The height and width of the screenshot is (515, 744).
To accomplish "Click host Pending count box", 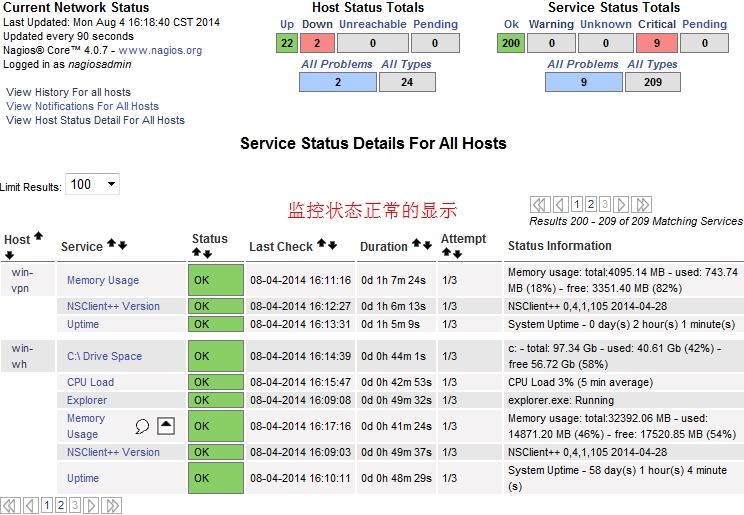I will [x=435, y=43].
